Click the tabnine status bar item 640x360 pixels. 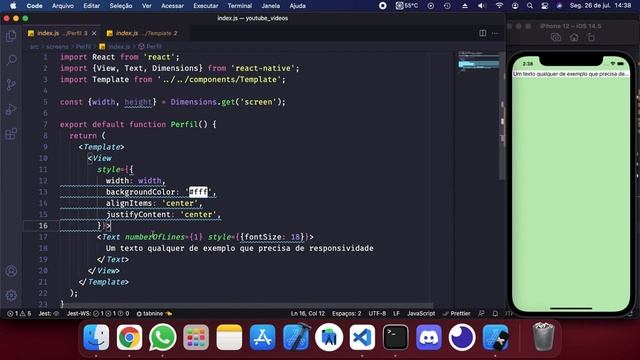coord(154,313)
